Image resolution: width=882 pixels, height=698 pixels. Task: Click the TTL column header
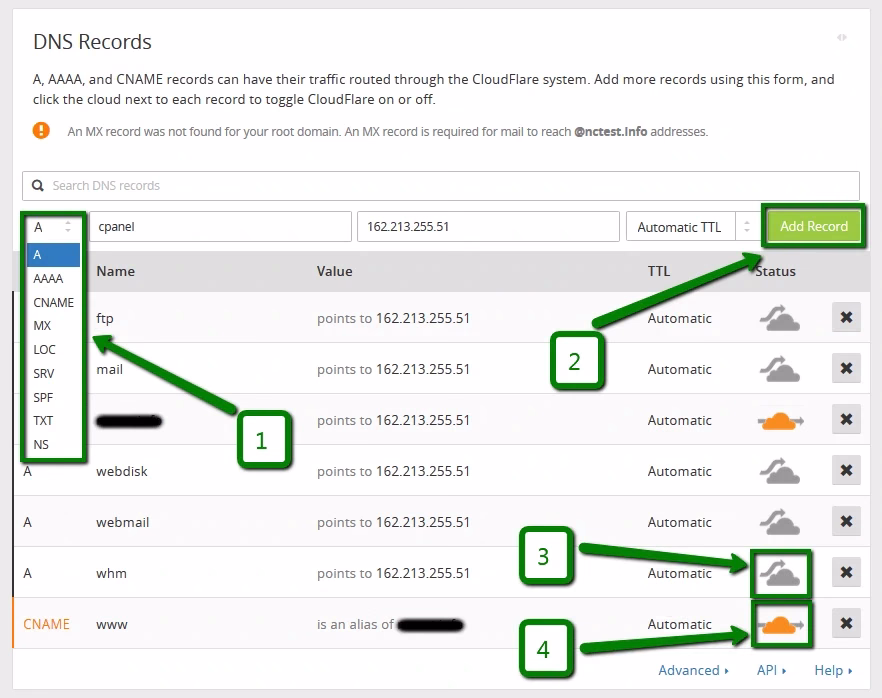(659, 271)
